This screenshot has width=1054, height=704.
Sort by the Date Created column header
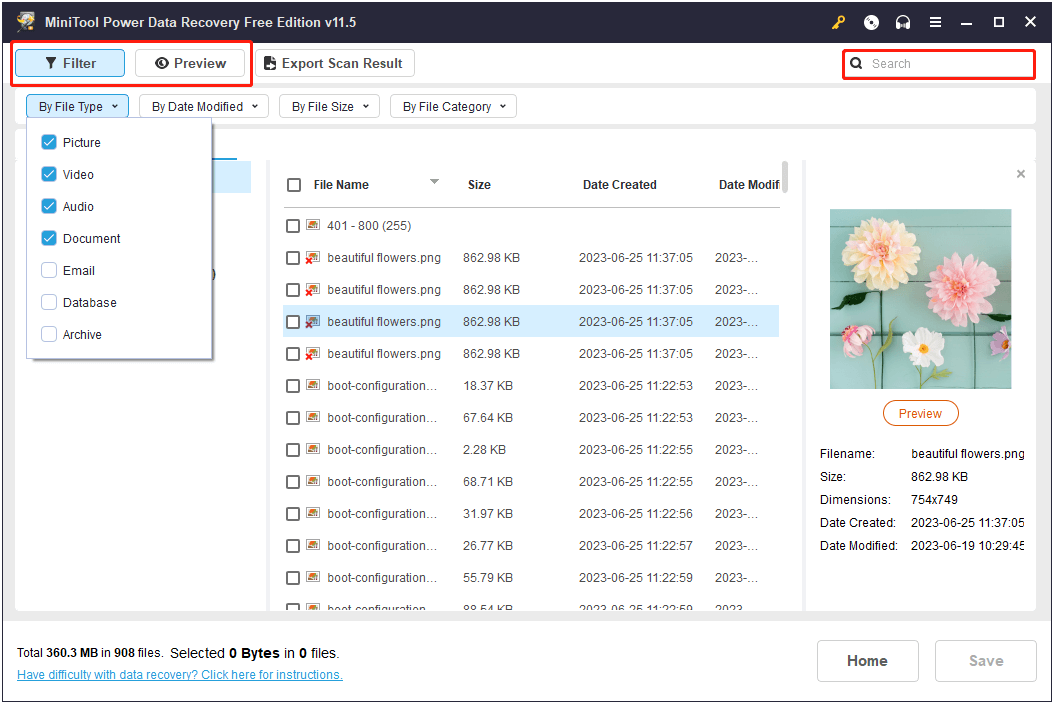pyautogui.click(x=619, y=185)
